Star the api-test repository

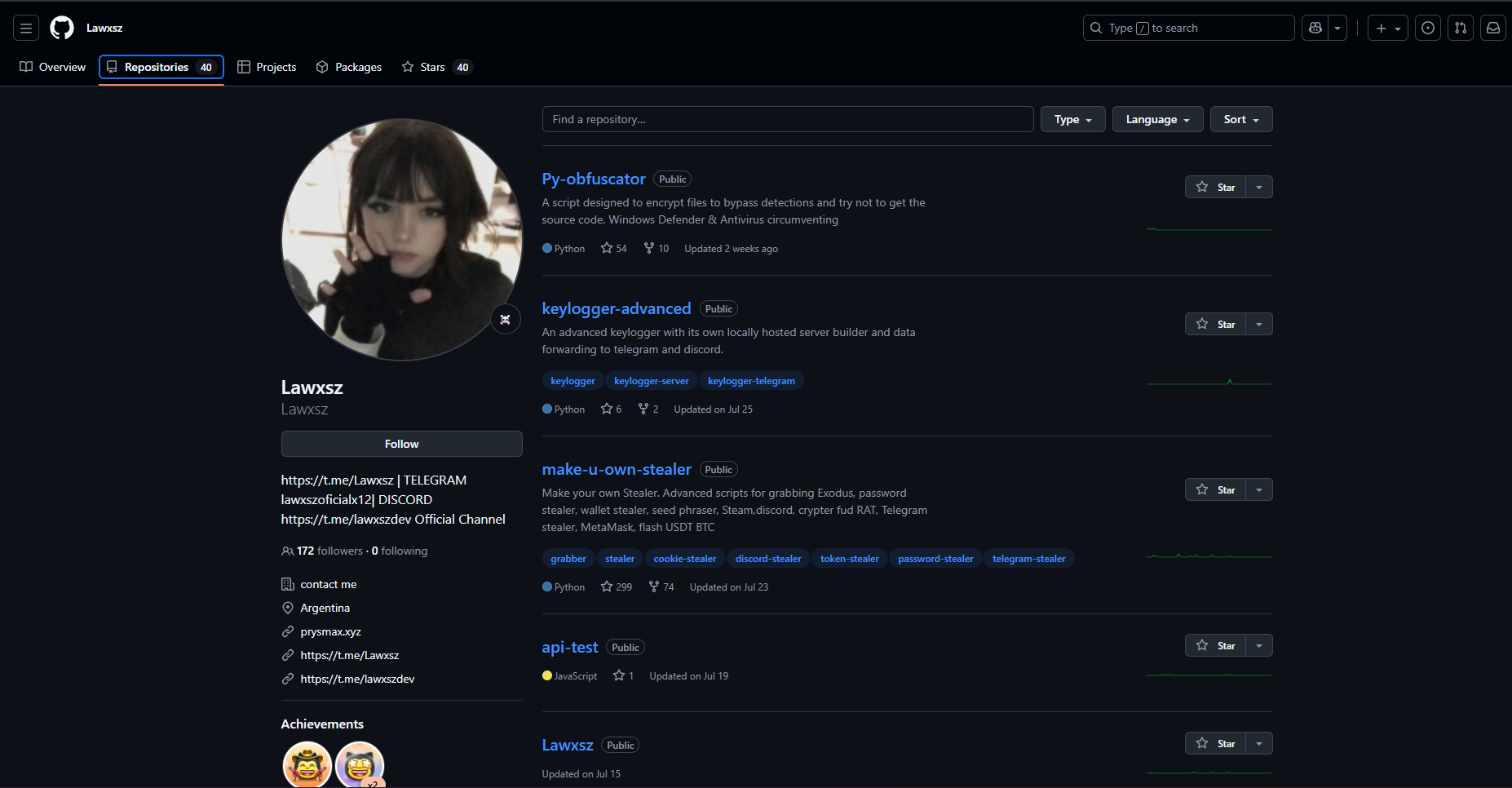tap(1215, 645)
